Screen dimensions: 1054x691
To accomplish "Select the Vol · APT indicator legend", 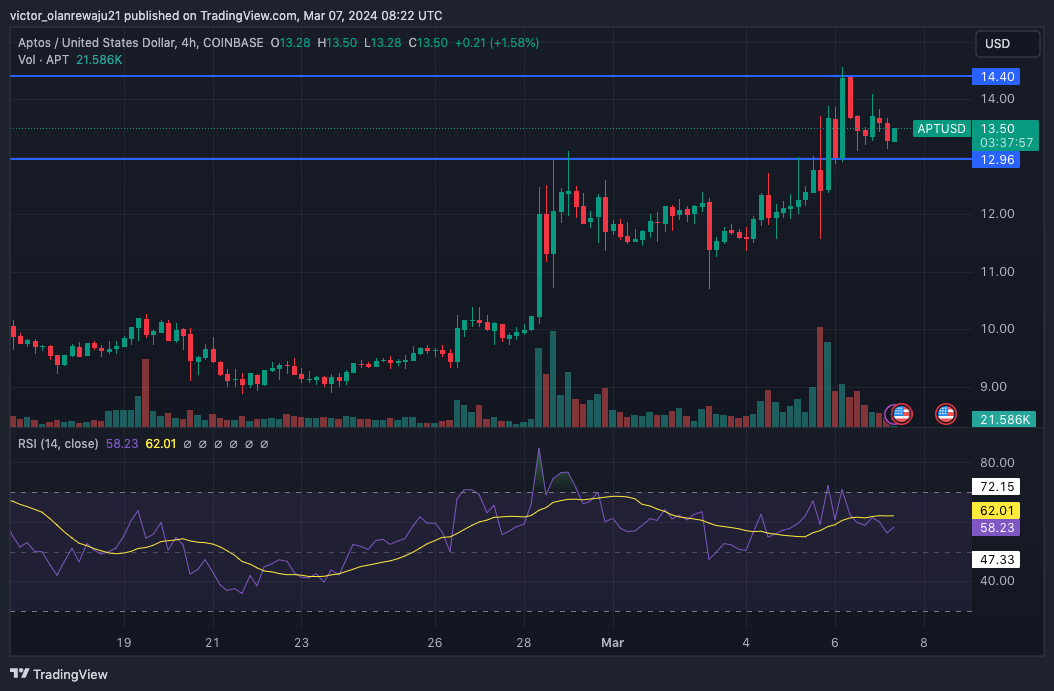I will tap(43, 60).
